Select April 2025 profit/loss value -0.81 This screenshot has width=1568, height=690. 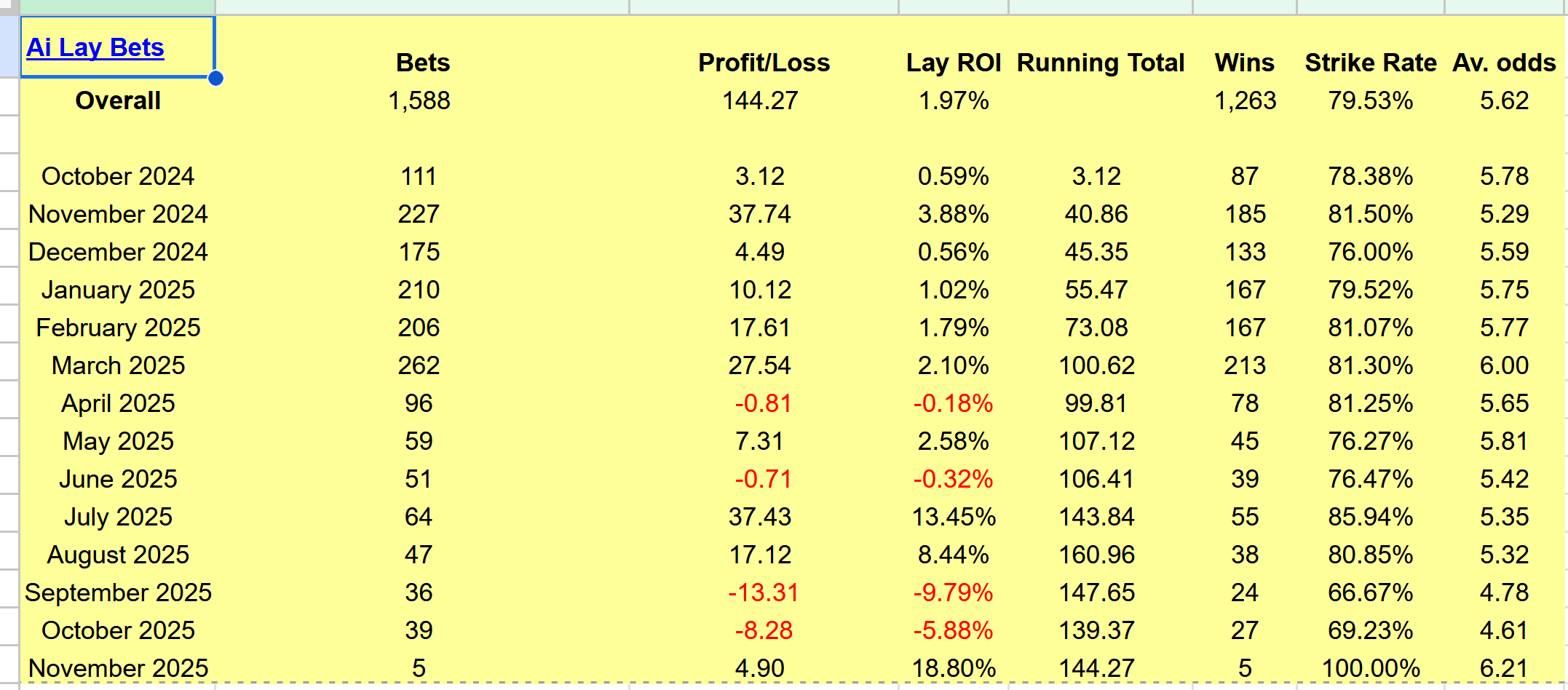pos(763,403)
